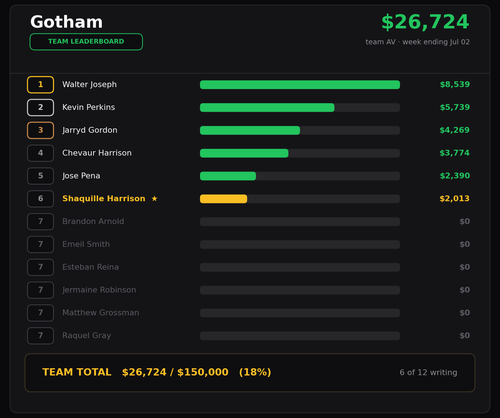
Task: Select the highlighted name Shaquille Harrison
Action: tap(104, 199)
